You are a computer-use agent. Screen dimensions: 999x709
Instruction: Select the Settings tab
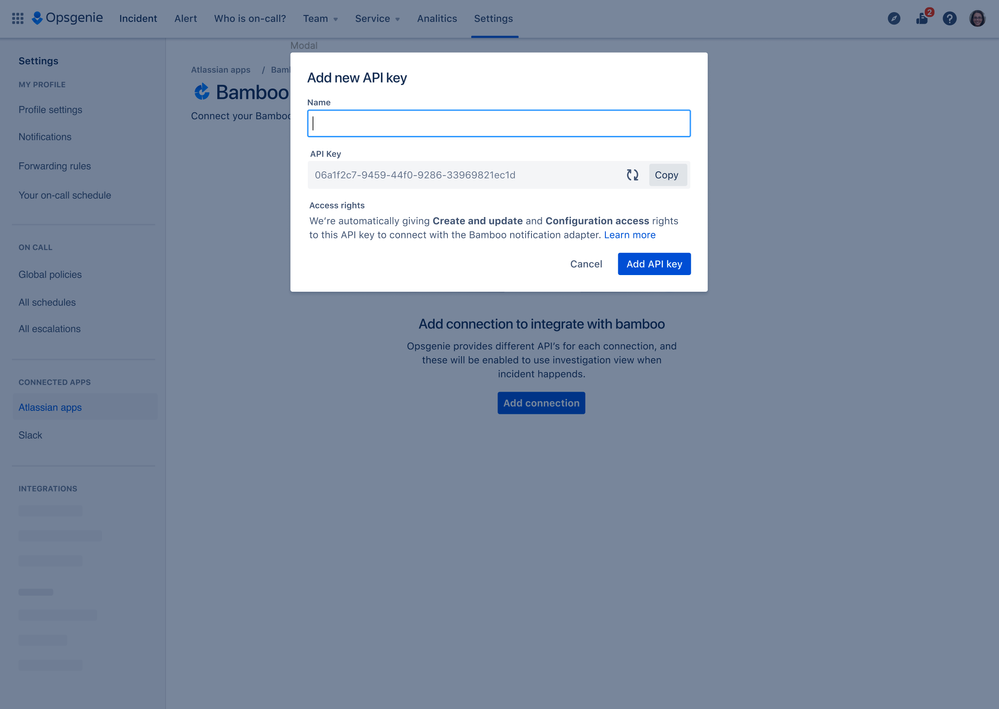point(493,18)
